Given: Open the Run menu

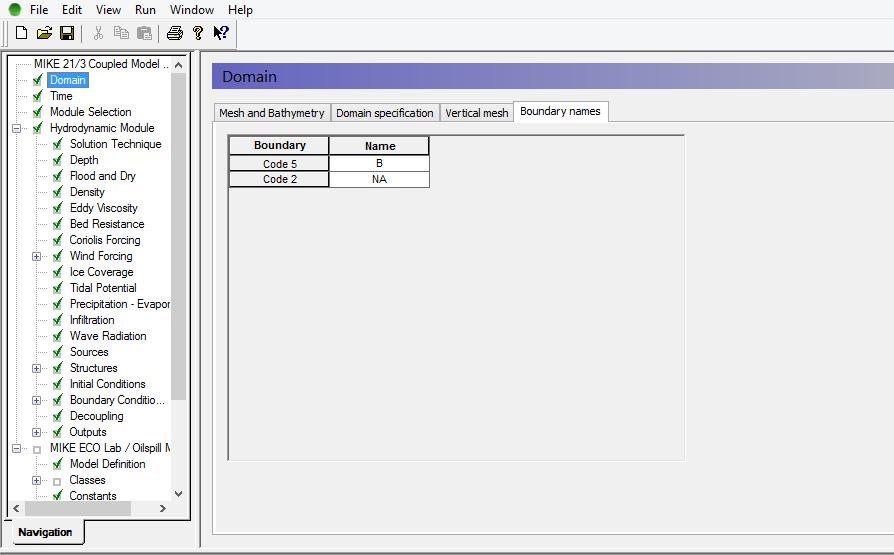Looking at the screenshot, I should tap(145, 10).
